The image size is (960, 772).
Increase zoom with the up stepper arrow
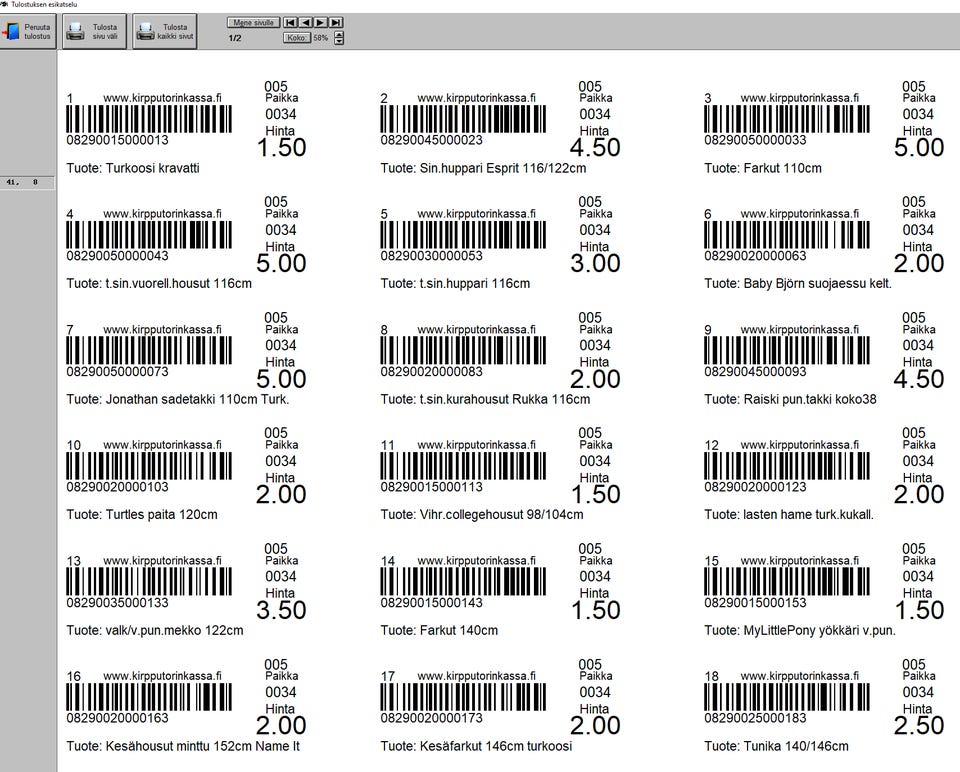click(339, 34)
